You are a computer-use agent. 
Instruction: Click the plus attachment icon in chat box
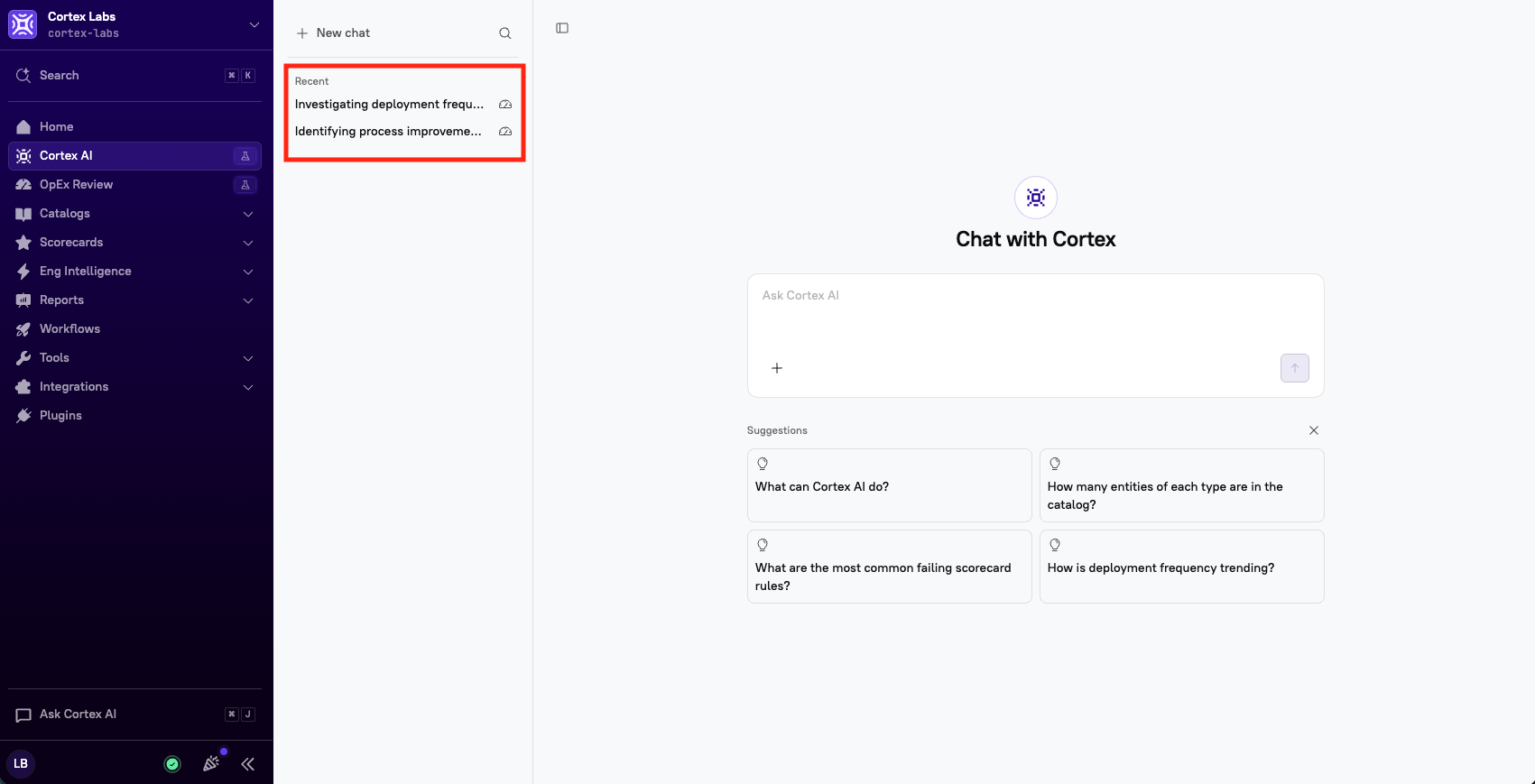point(777,368)
